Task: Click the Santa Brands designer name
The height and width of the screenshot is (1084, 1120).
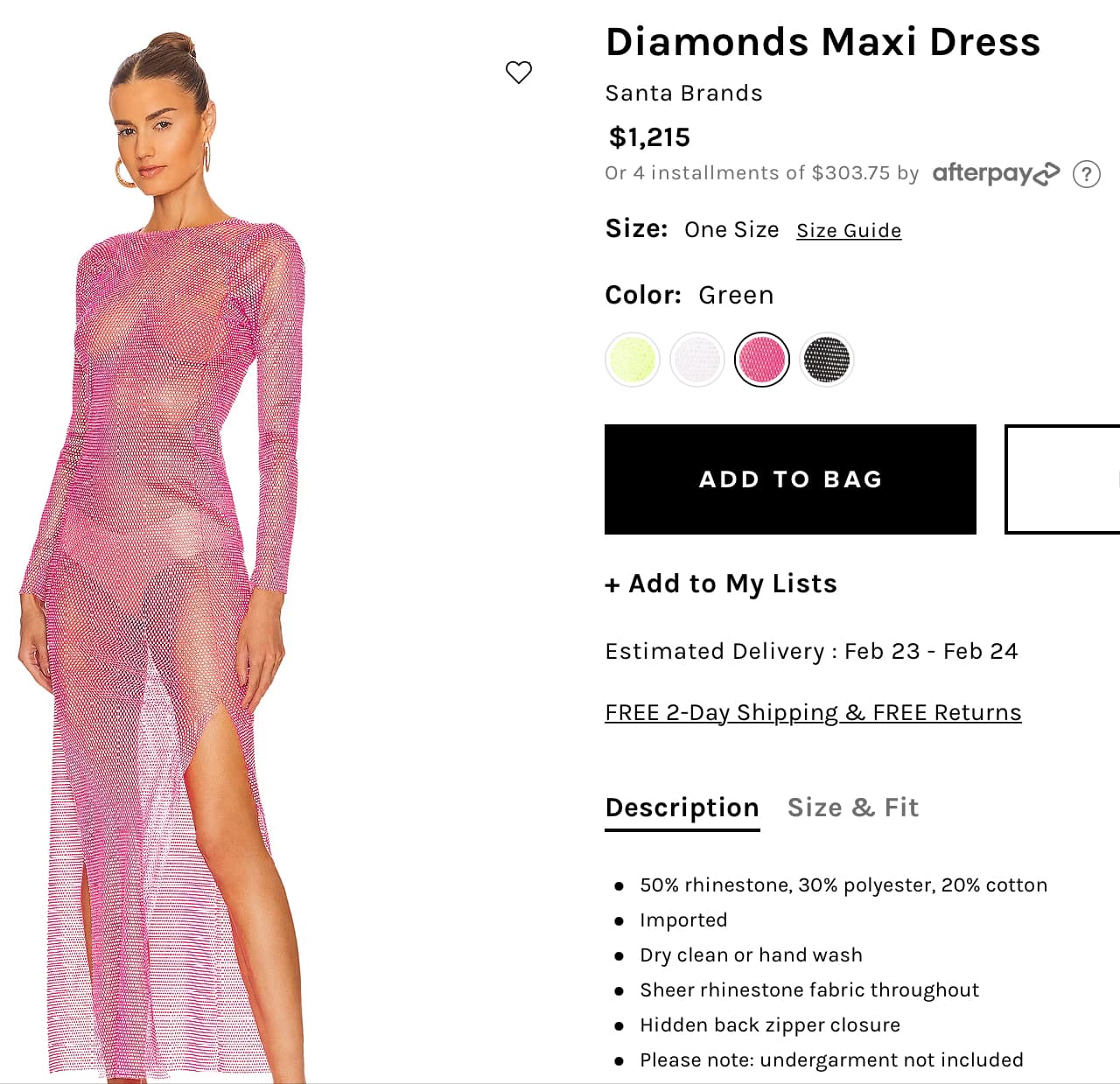Action: 684,93
